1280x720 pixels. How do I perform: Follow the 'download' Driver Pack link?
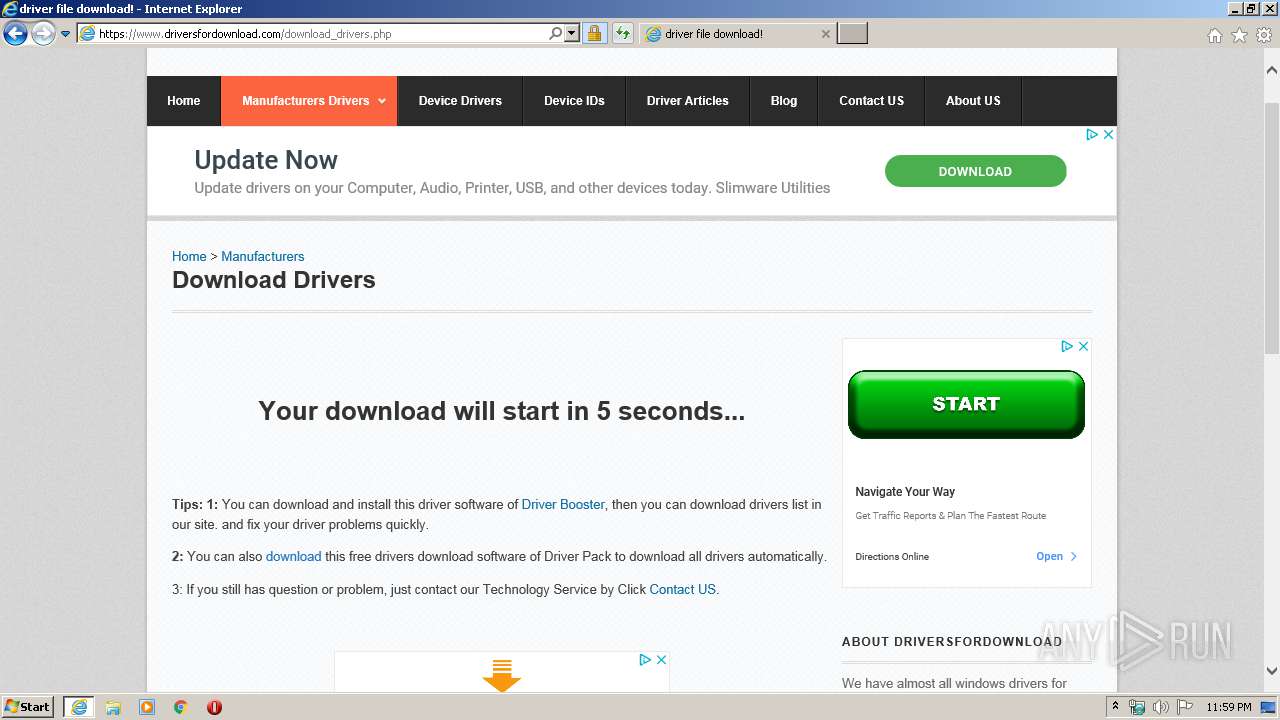[293, 556]
